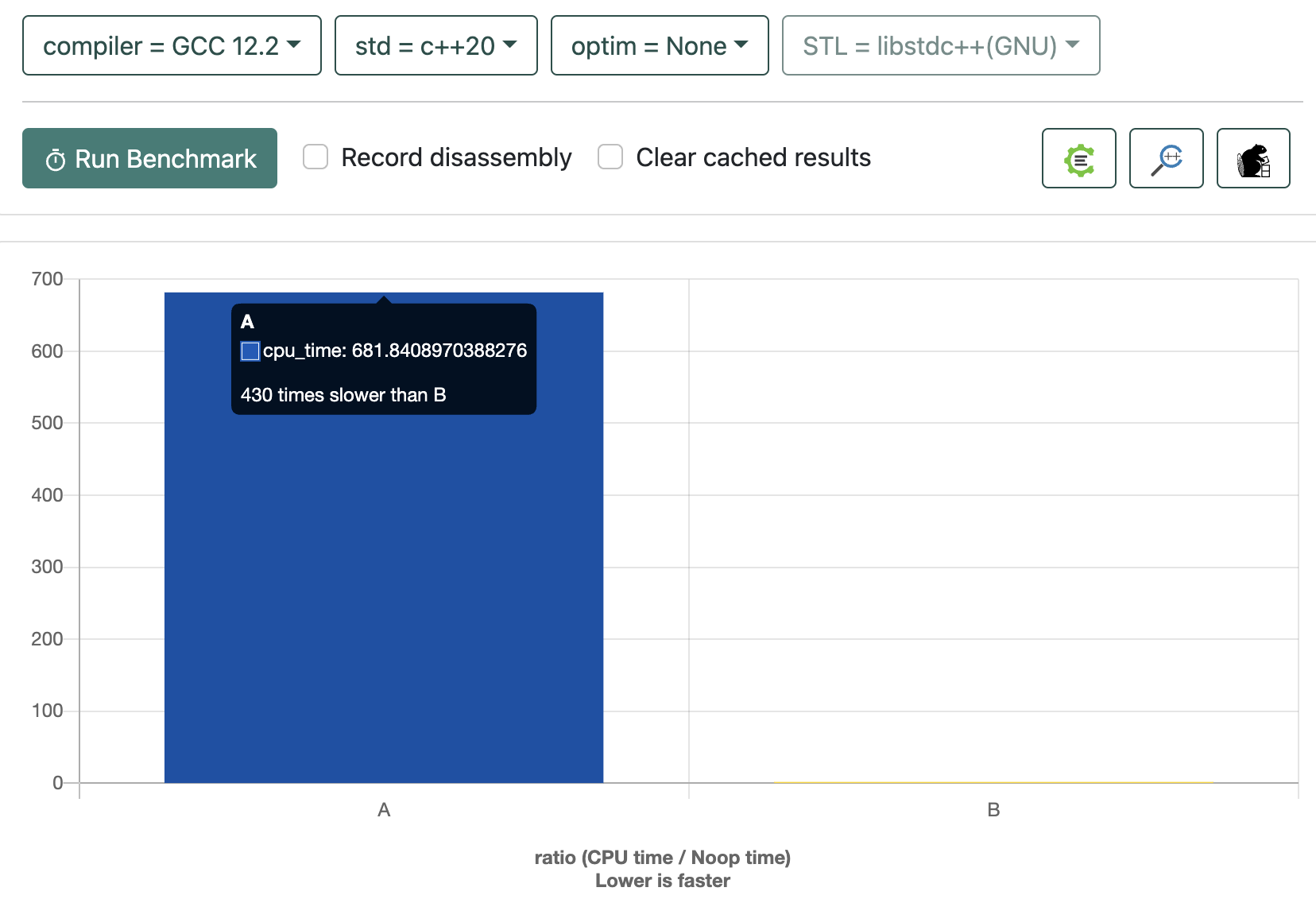Click y-axis value 200
The width and height of the screenshot is (1316, 903).
click(x=47, y=639)
